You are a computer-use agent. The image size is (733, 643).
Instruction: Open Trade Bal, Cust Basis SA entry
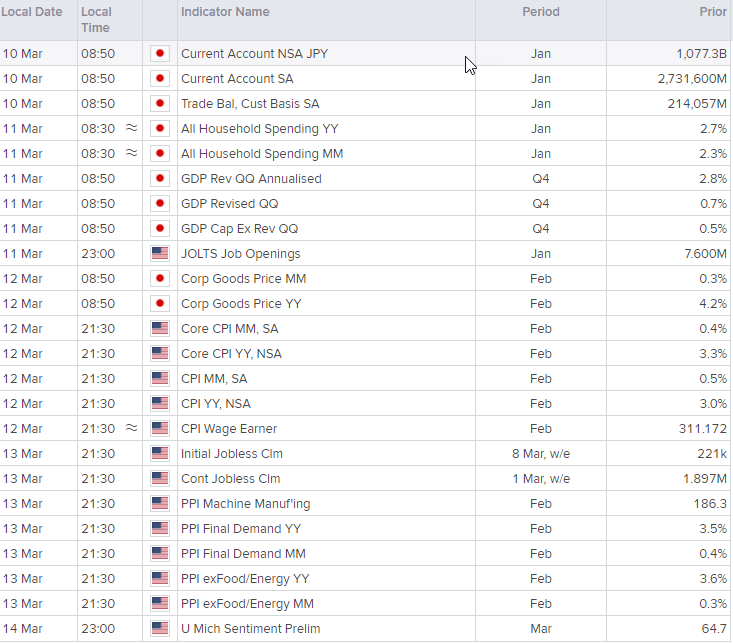(x=250, y=104)
